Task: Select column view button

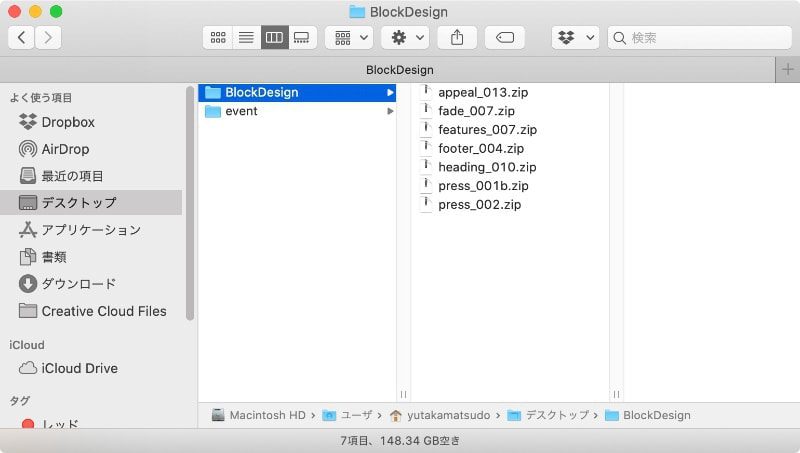Action: click(274, 38)
